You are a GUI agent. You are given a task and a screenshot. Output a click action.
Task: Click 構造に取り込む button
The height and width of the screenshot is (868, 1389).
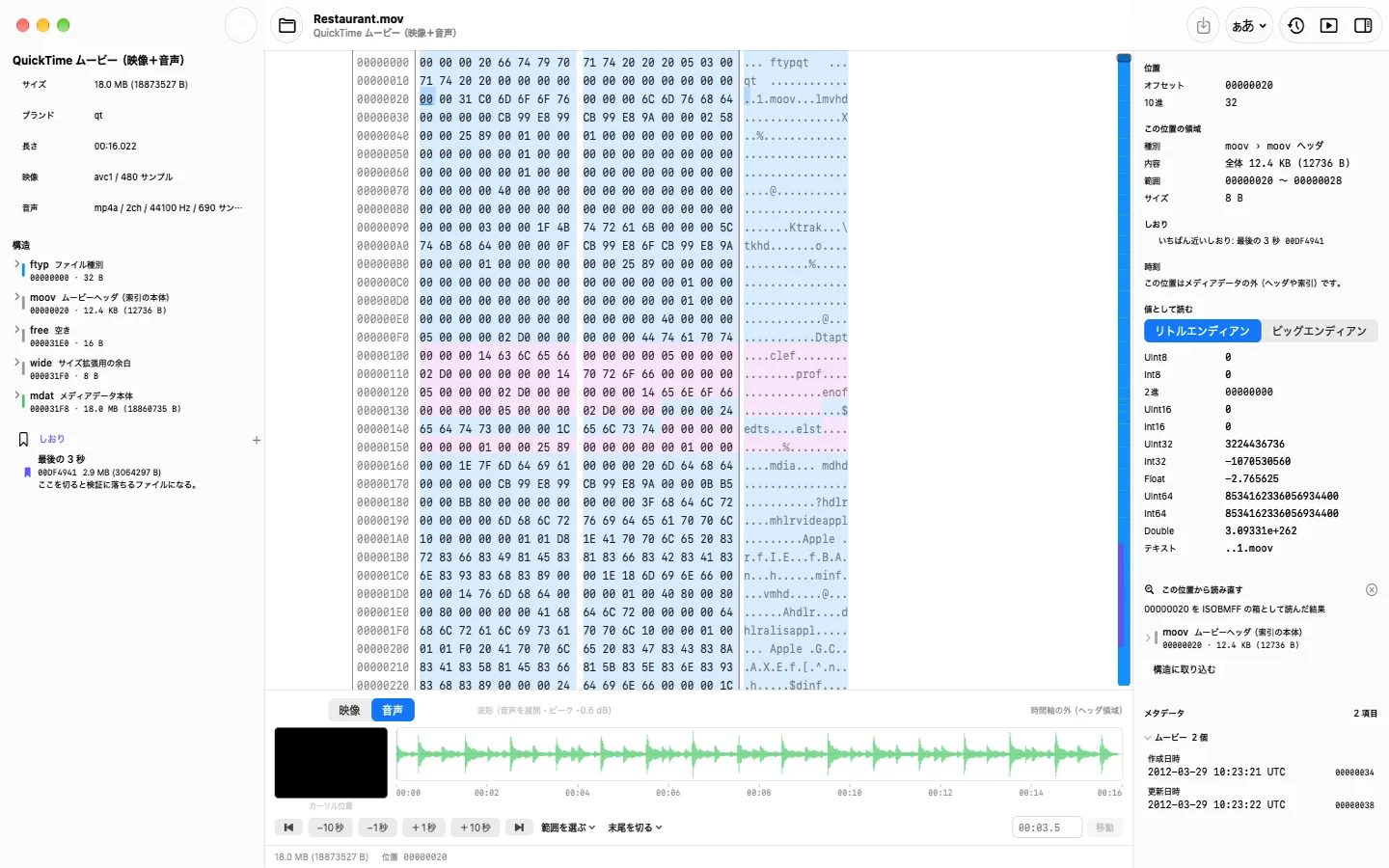(x=1184, y=669)
